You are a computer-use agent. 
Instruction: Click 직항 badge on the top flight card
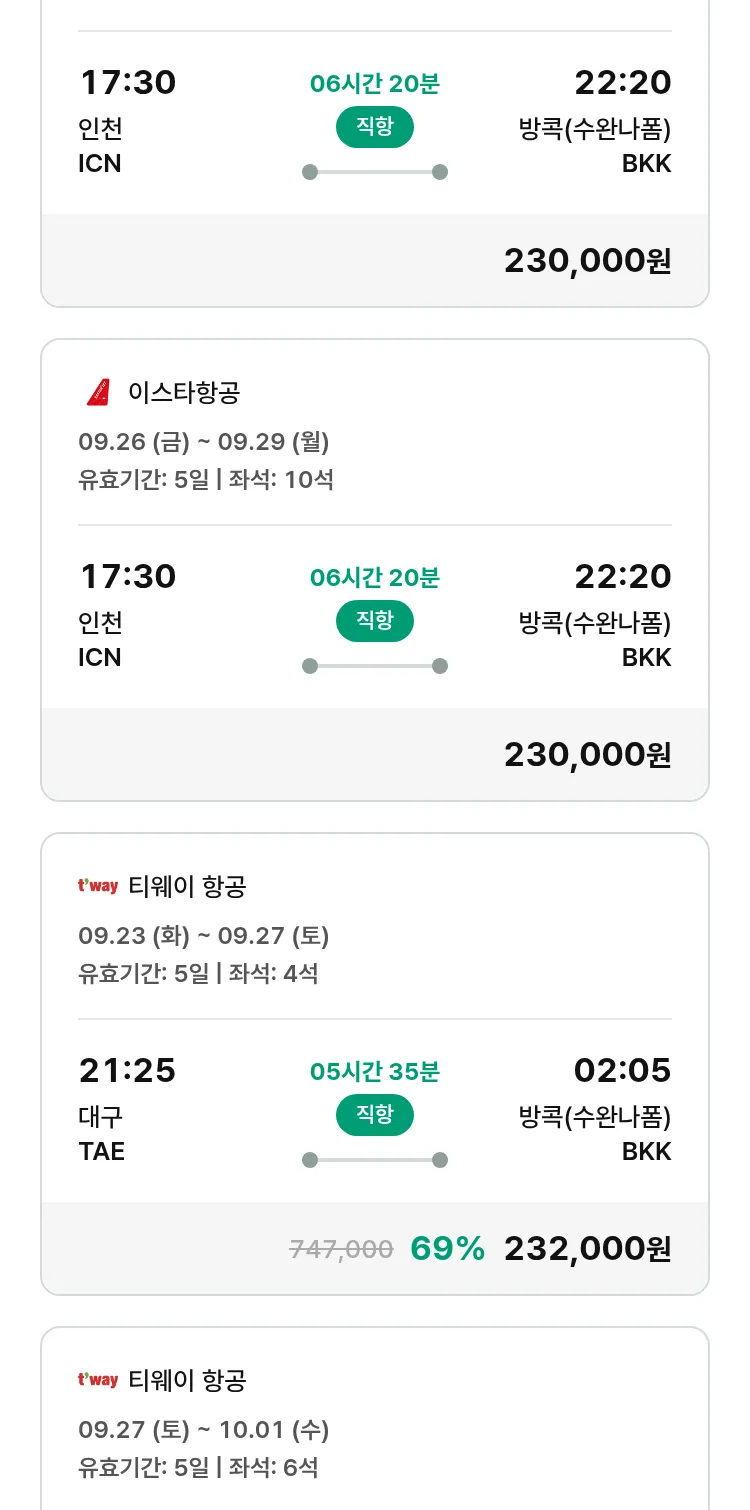coord(374,127)
